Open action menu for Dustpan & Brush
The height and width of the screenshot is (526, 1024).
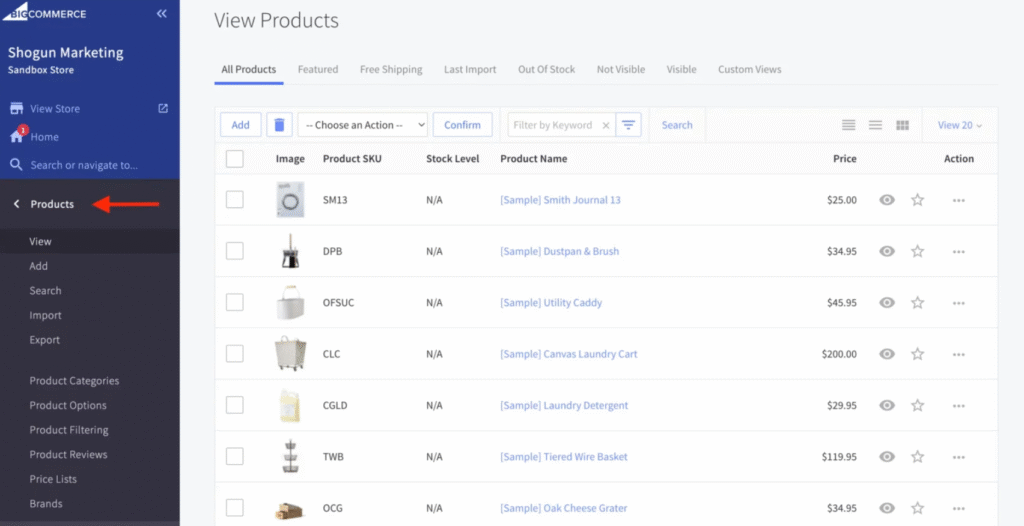[x=958, y=252]
